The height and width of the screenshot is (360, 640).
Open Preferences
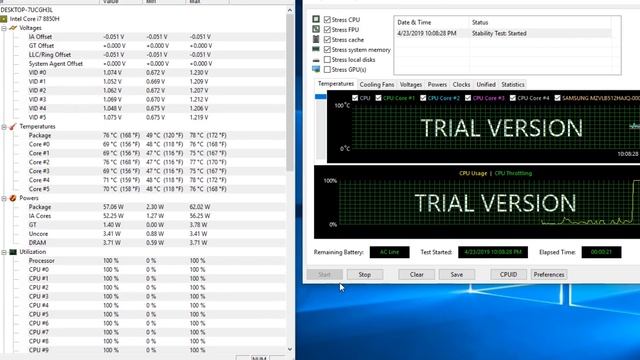point(549,275)
